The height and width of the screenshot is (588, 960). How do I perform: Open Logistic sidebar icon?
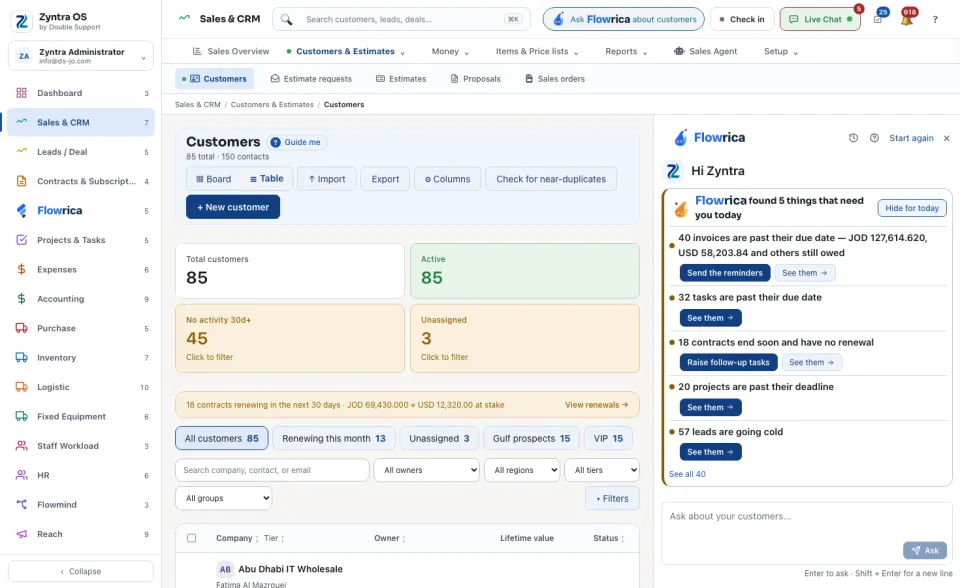21,386
